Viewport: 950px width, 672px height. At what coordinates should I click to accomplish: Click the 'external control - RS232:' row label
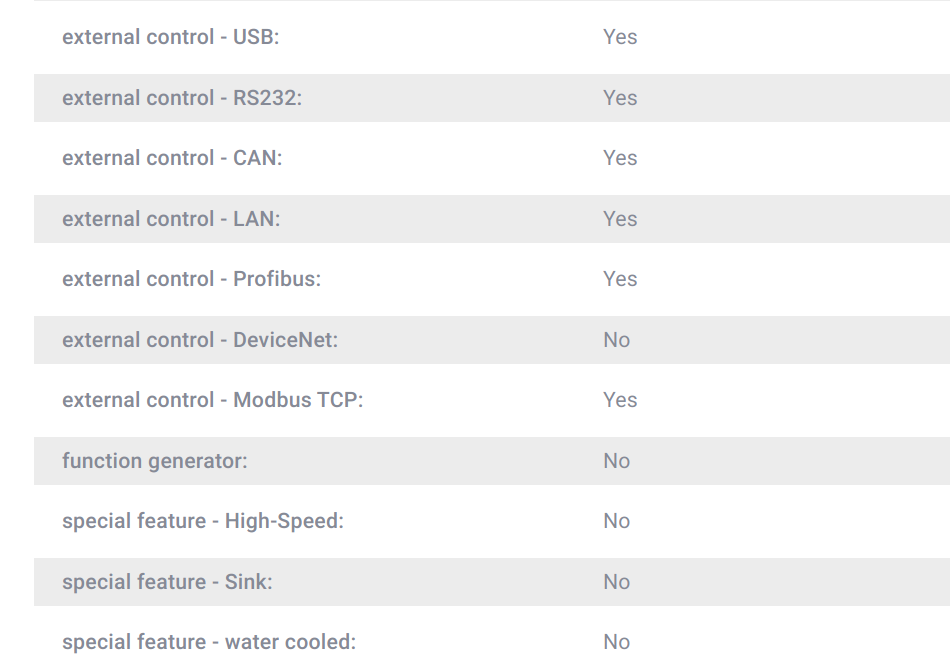tap(182, 98)
